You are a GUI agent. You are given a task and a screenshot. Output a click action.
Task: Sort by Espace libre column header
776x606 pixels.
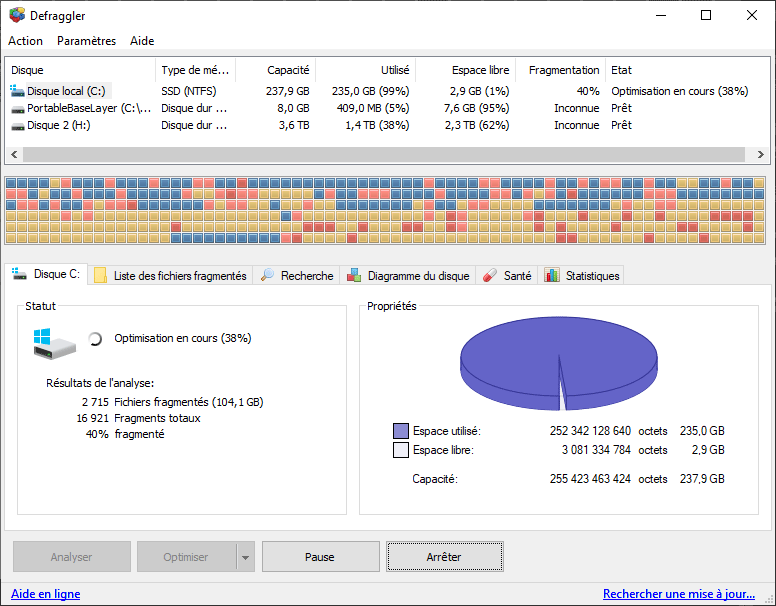point(465,70)
